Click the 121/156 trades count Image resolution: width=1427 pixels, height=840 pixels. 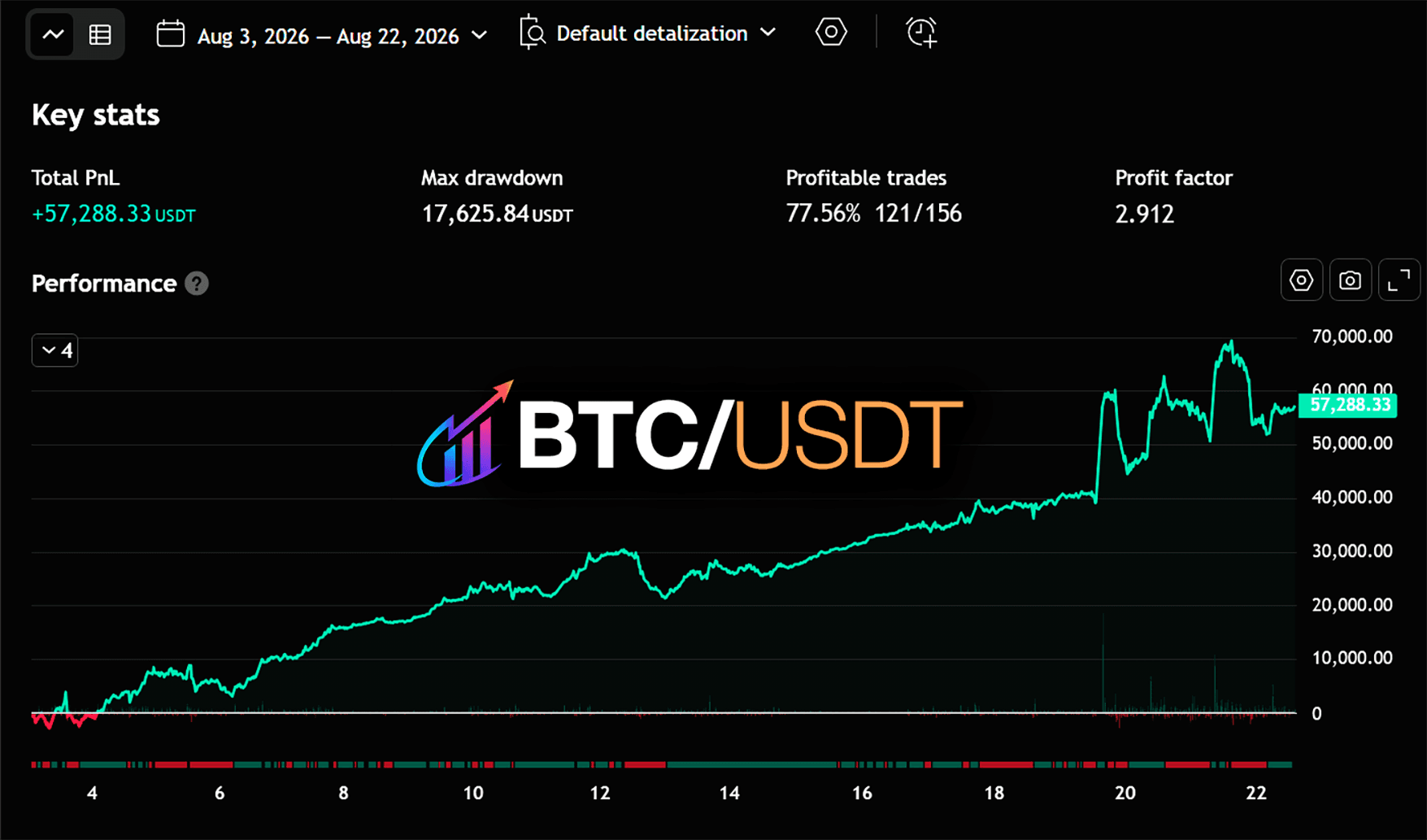918,214
